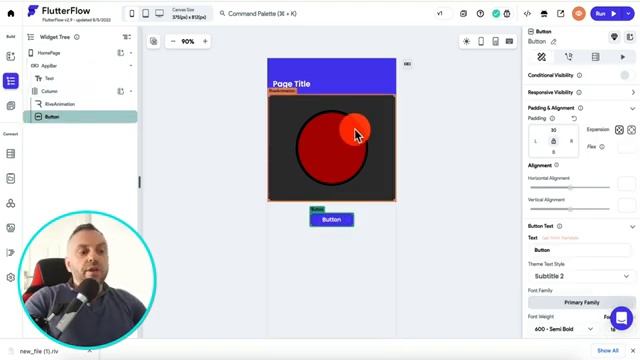
Task: Zoom in canvas with plus button
Action: [205, 41]
